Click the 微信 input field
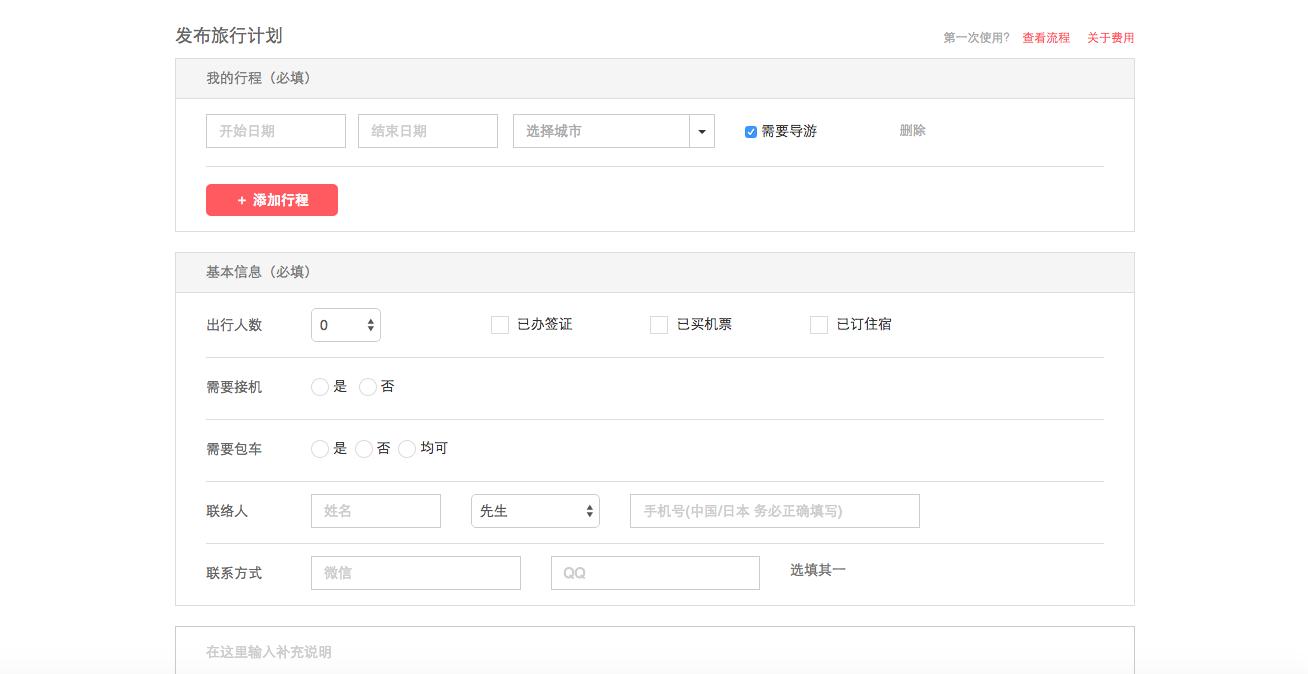The height and width of the screenshot is (674, 1308). pos(416,573)
